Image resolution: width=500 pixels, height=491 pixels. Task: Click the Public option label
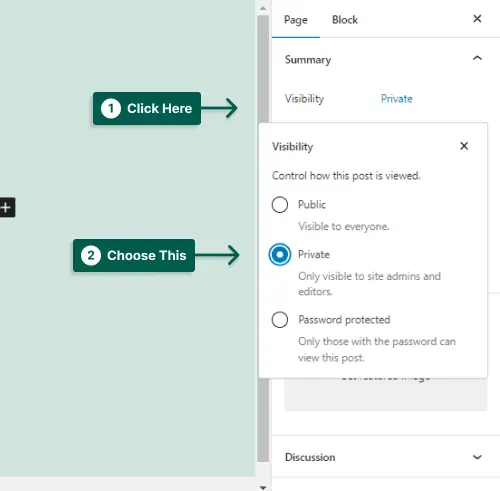(x=312, y=204)
